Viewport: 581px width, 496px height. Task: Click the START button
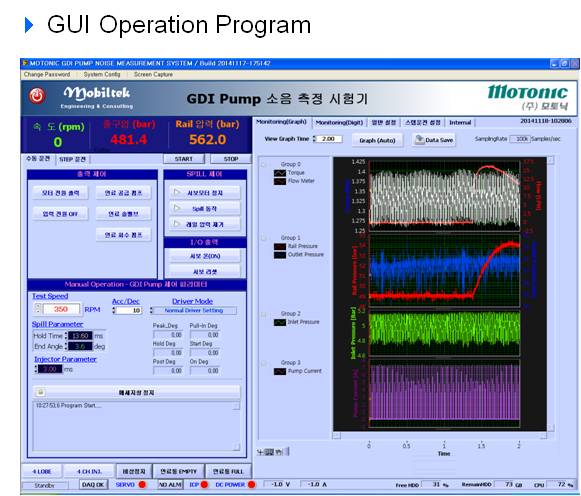pos(184,159)
